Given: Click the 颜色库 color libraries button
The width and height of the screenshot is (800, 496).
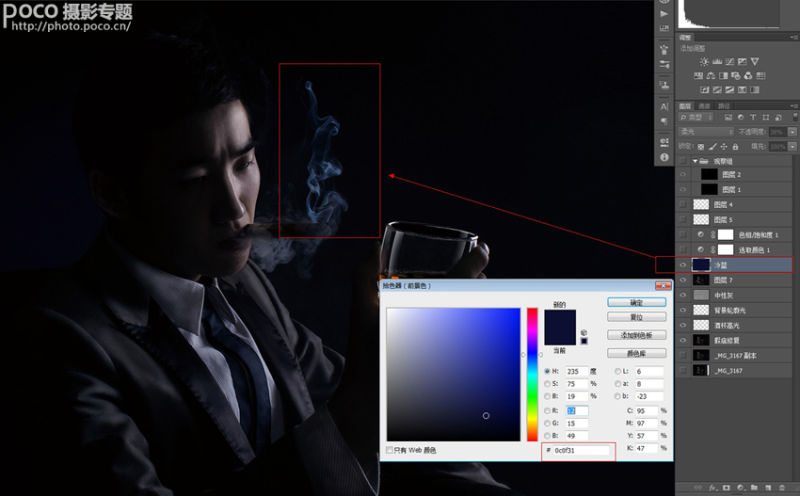Looking at the screenshot, I should 636,353.
